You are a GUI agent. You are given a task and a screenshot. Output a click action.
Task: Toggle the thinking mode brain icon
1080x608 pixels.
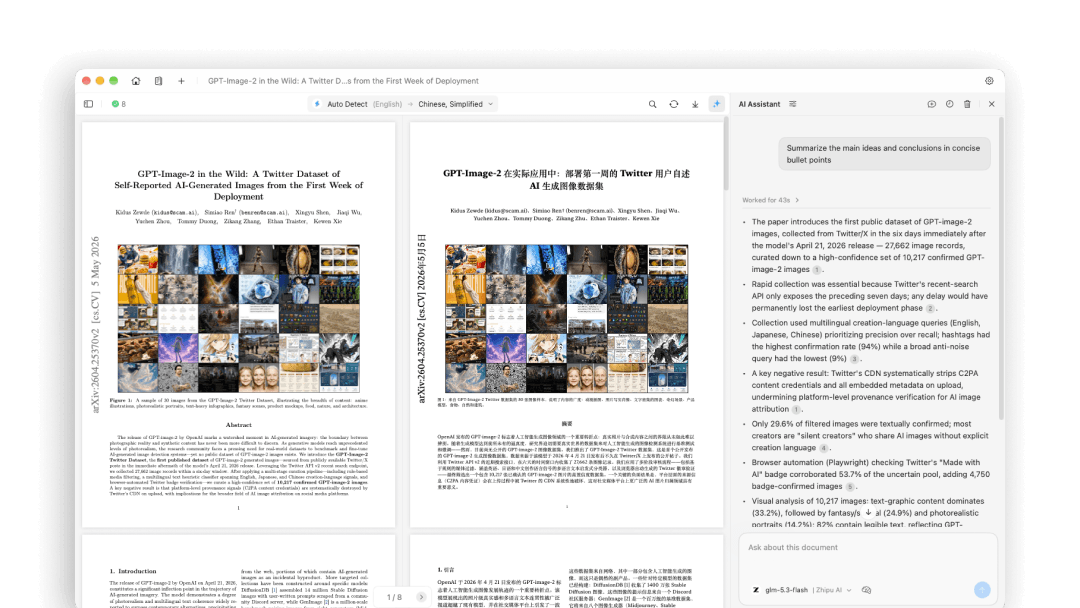[866, 590]
